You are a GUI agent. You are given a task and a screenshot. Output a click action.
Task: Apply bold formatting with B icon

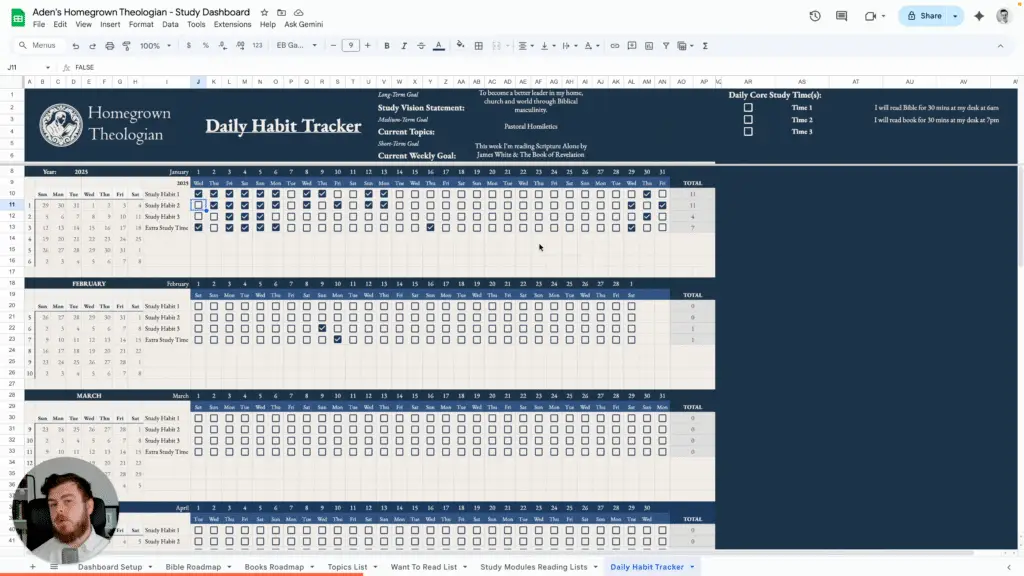pos(387,46)
